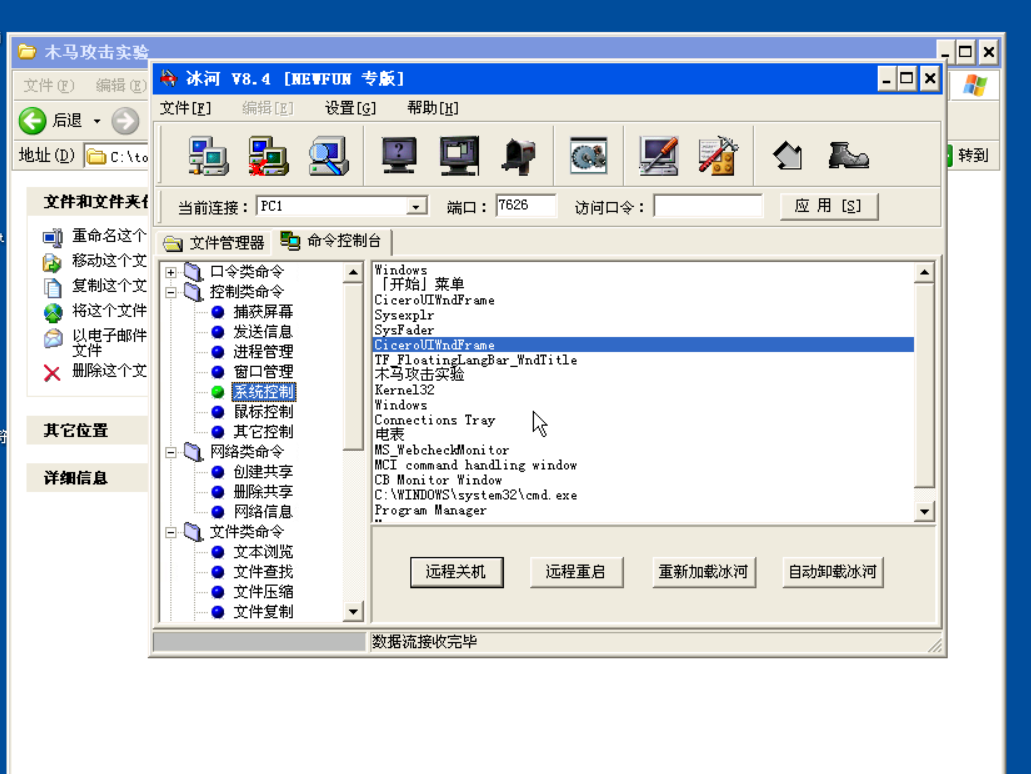Select 网络信息 in the command tree
Image resolution: width=1031 pixels, height=774 pixels.
[x=263, y=512]
